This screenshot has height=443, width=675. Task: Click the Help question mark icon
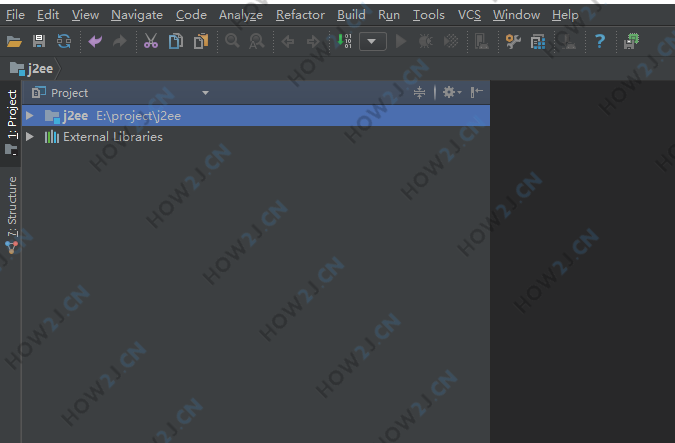[600, 41]
